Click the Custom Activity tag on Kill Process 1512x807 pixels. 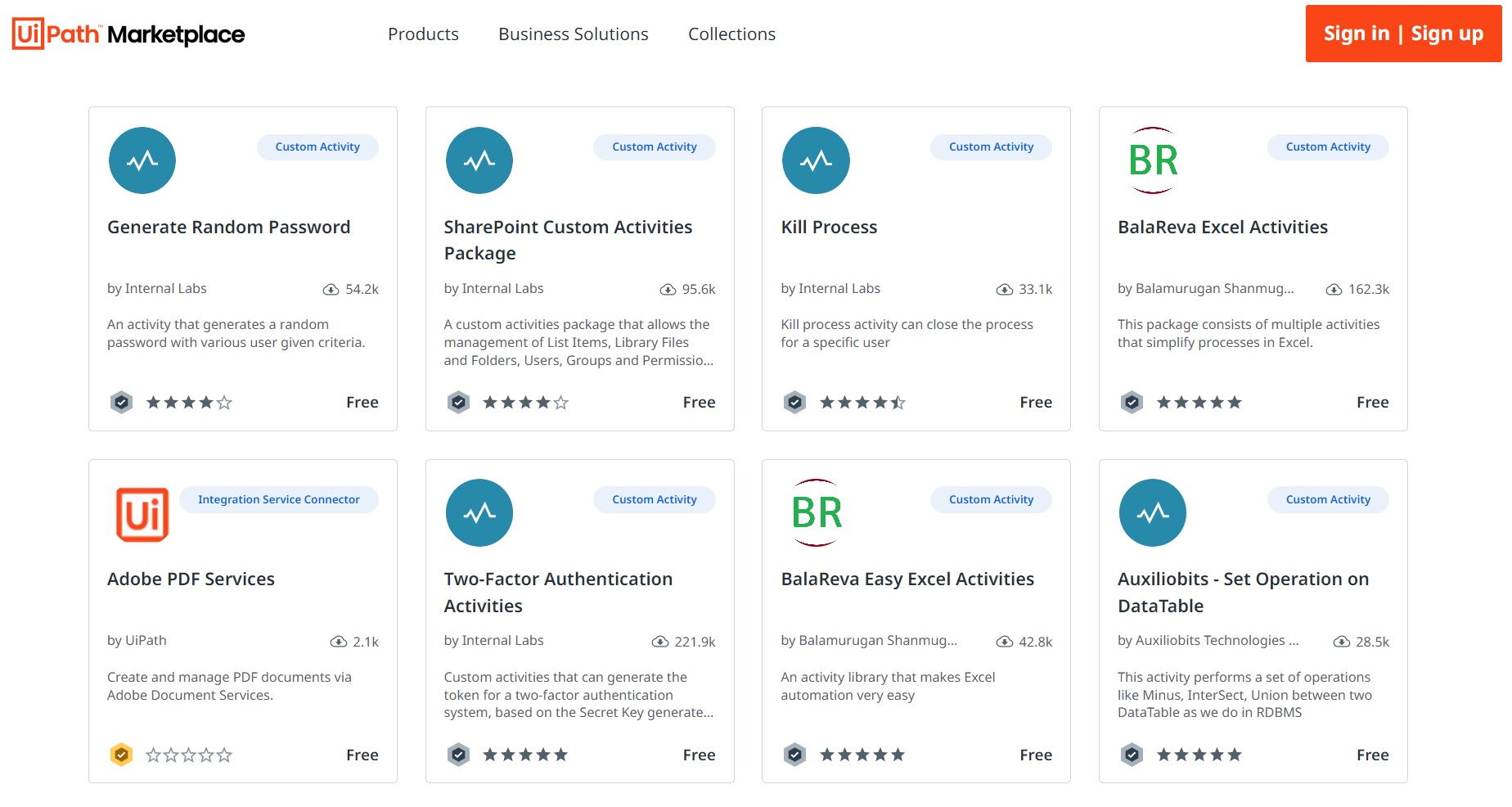coord(991,147)
